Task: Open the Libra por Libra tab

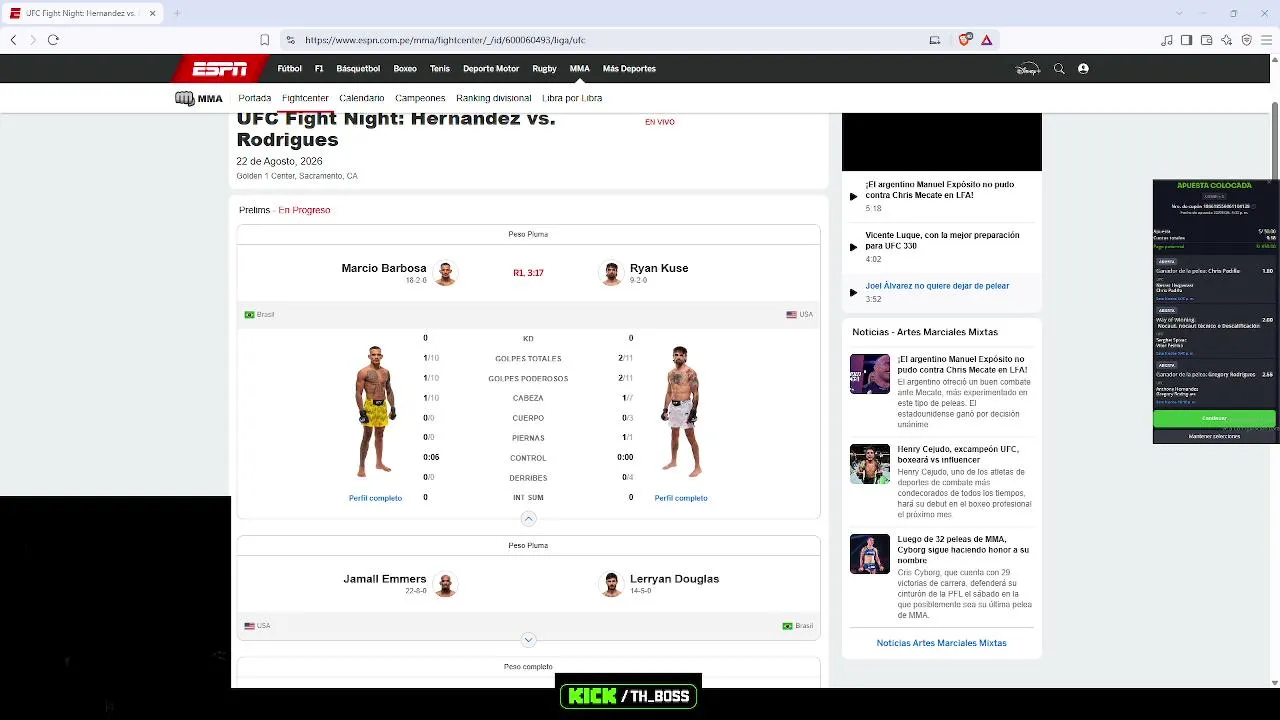Action: click(572, 98)
